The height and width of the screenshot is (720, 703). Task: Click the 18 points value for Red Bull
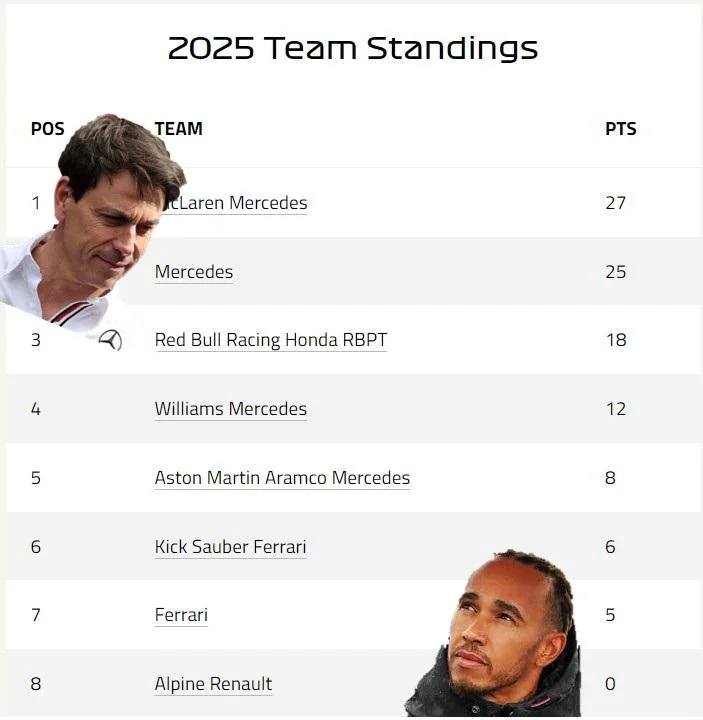click(x=616, y=340)
